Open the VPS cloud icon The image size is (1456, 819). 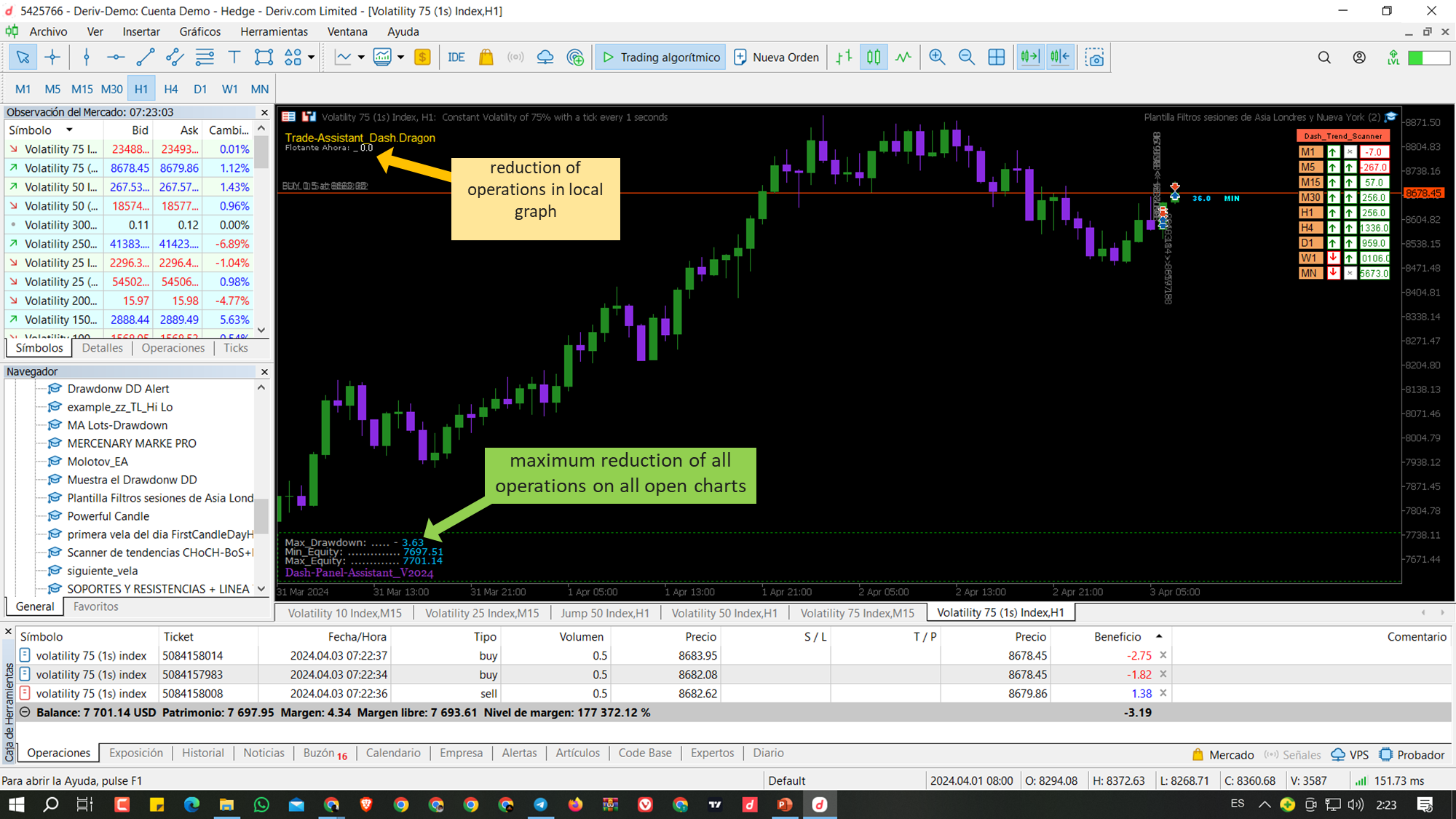coord(545,58)
